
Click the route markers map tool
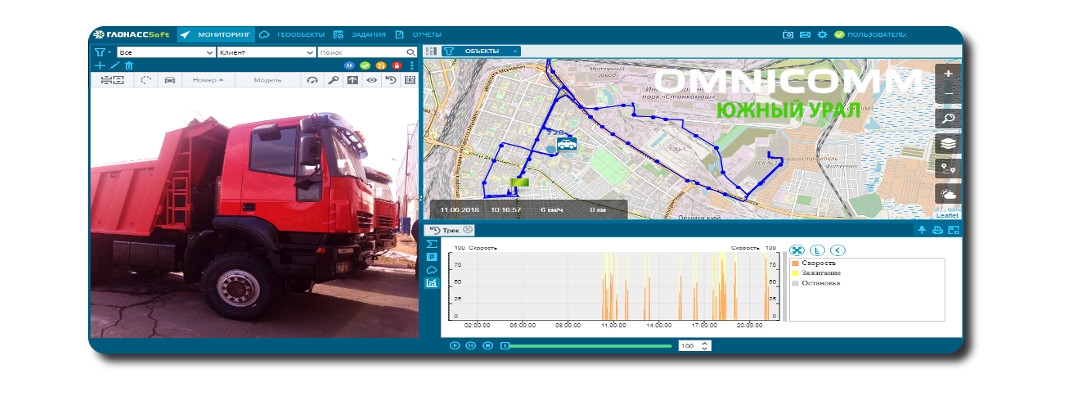click(x=948, y=169)
